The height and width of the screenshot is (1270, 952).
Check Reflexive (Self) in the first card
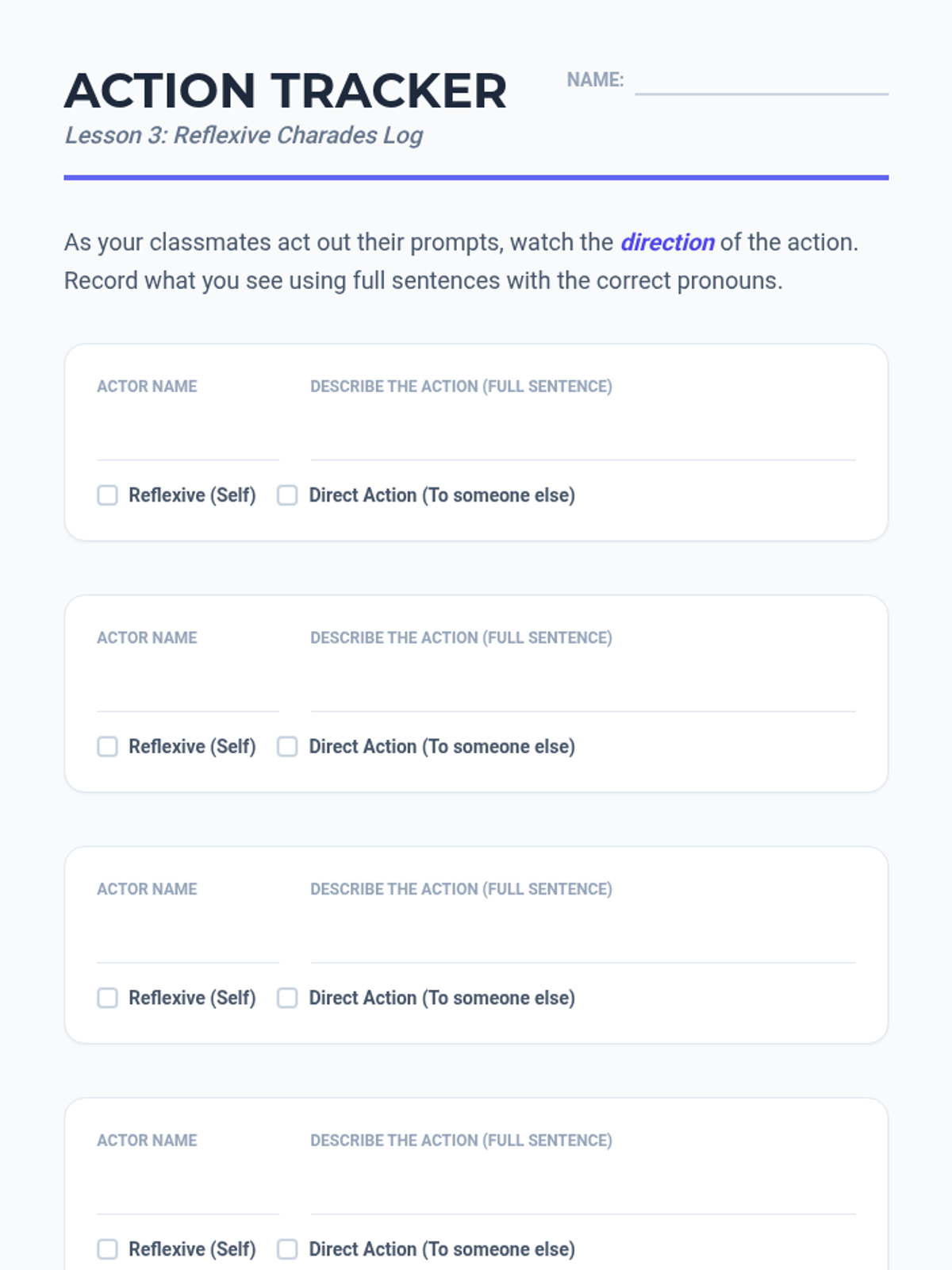tap(107, 495)
